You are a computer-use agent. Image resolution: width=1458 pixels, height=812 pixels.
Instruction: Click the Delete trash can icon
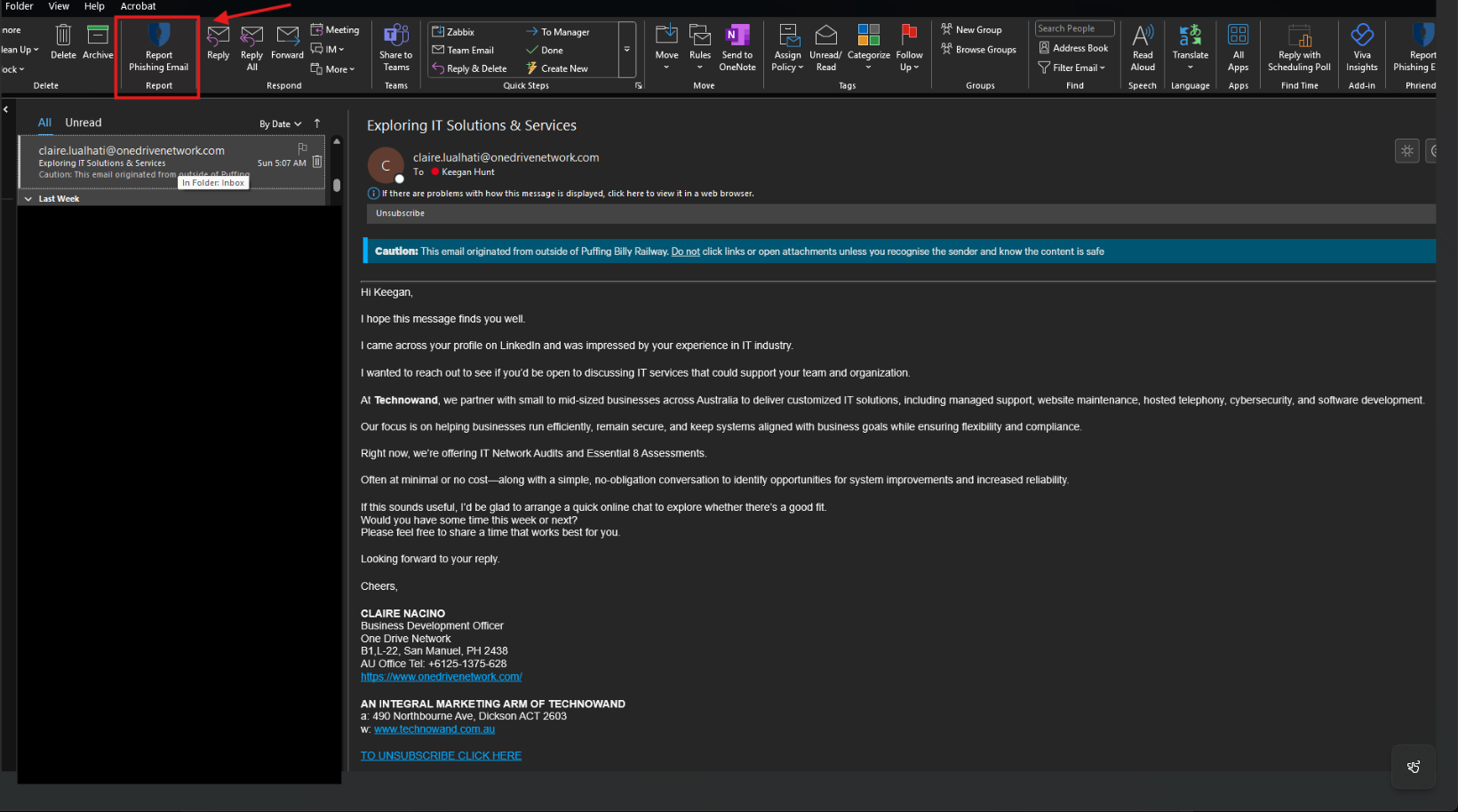[x=63, y=36]
